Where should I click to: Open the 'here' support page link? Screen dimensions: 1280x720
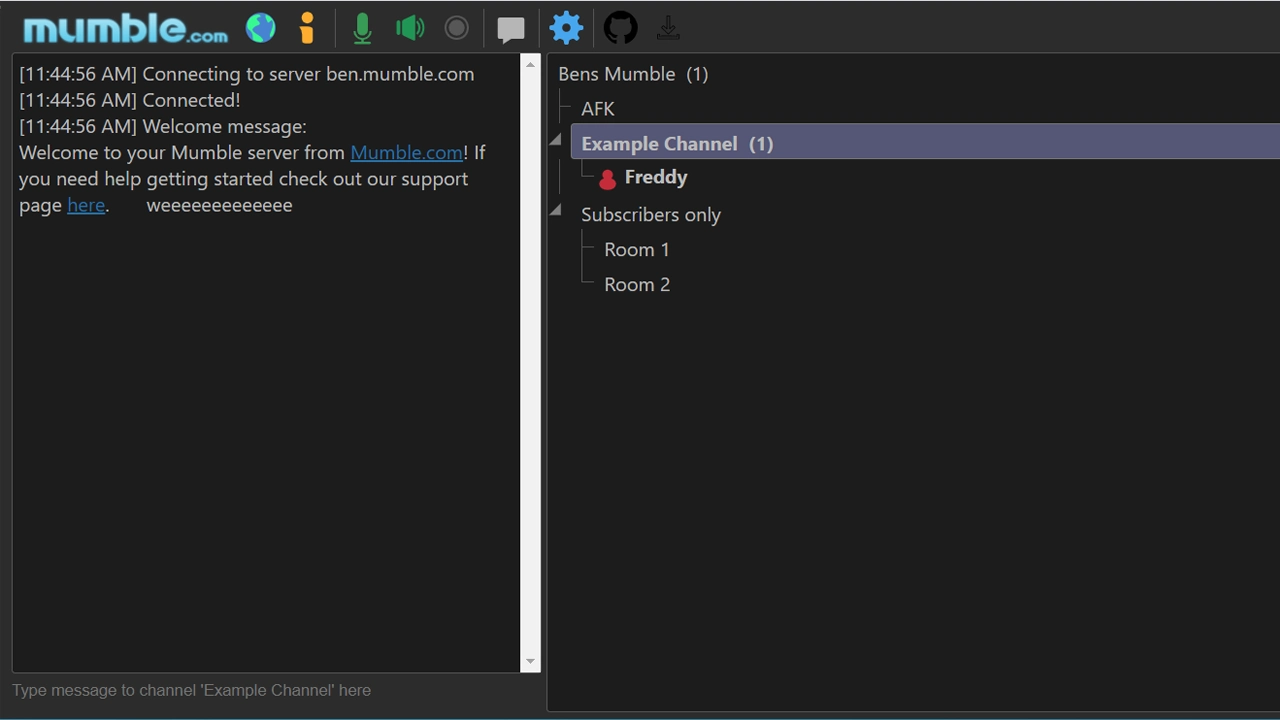click(86, 205)
